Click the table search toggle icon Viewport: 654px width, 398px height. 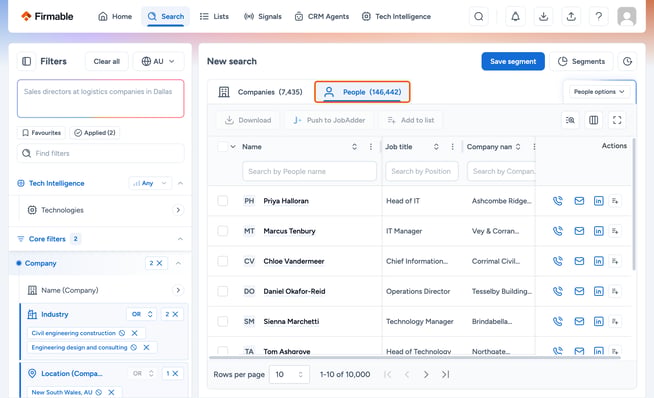pyautogui.click(x=570, y=120)
